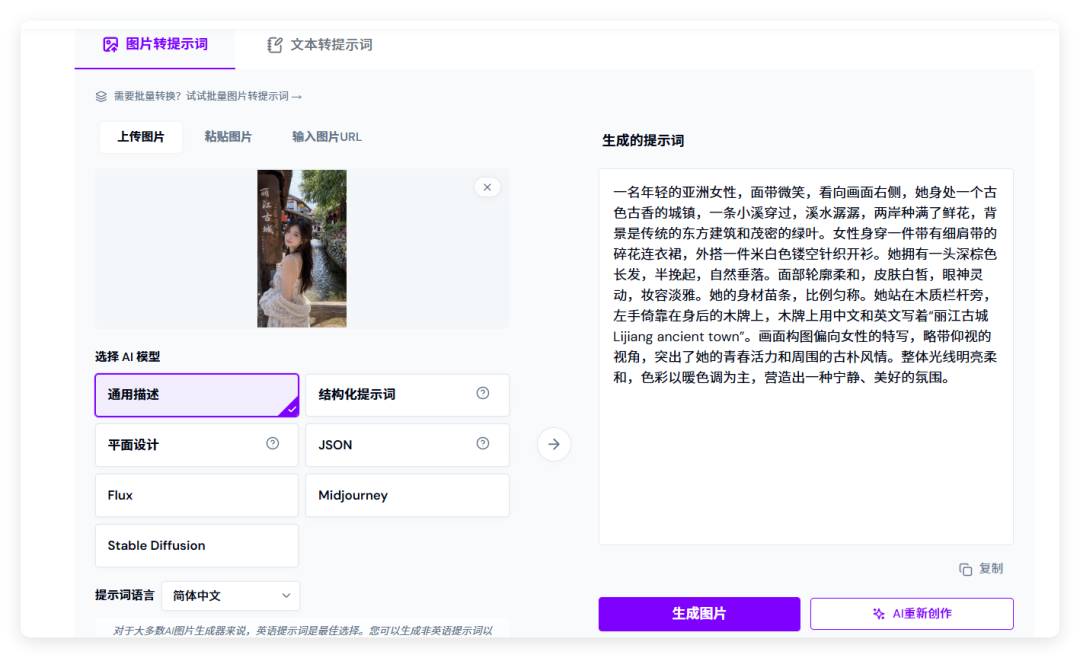Click the round arrow generate button
Screen dimensions: 1080x658
pyautogui.click(x=554, y=444)
